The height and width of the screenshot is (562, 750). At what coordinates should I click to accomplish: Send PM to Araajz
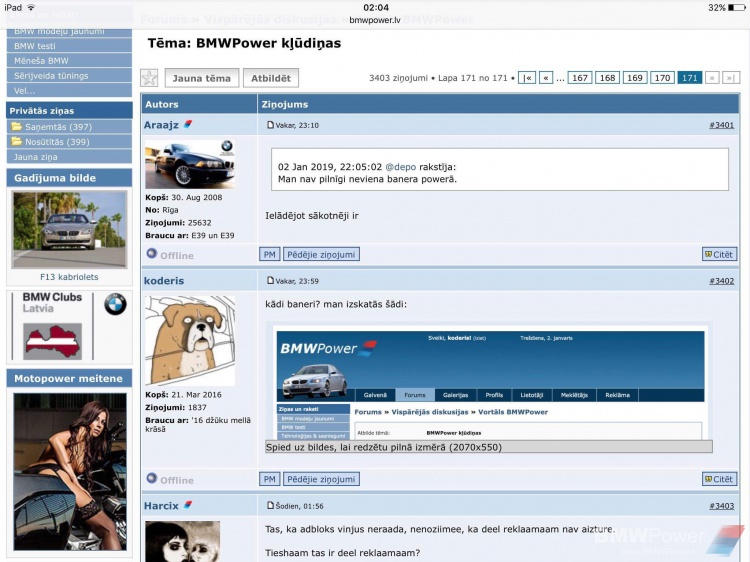tap(269, 254)
